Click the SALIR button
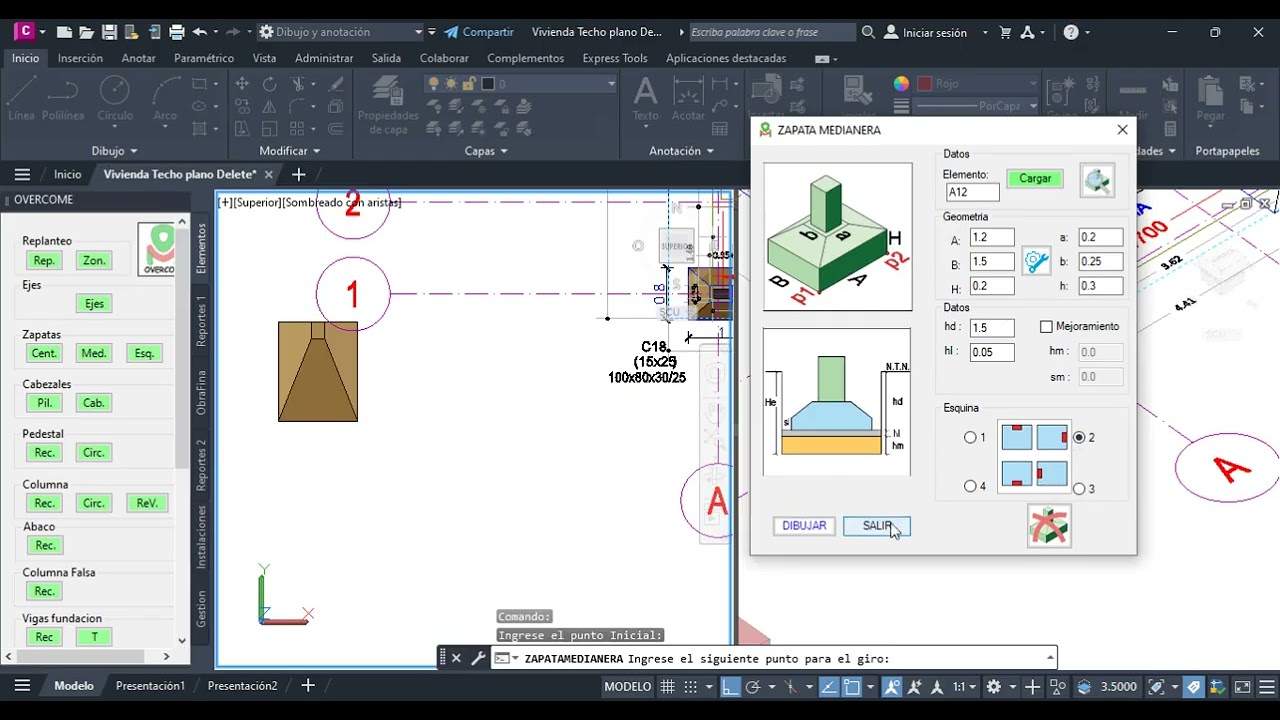1280x720 pixels. 877,526
